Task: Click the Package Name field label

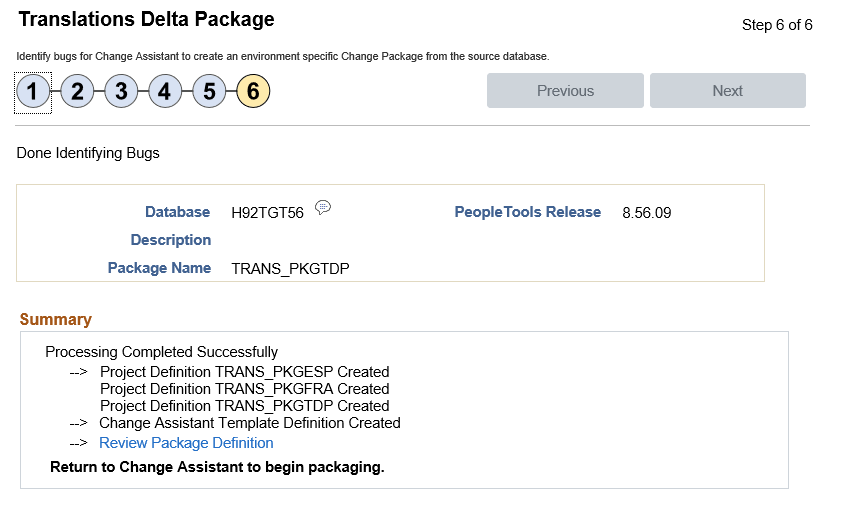Action: point(159,268)
